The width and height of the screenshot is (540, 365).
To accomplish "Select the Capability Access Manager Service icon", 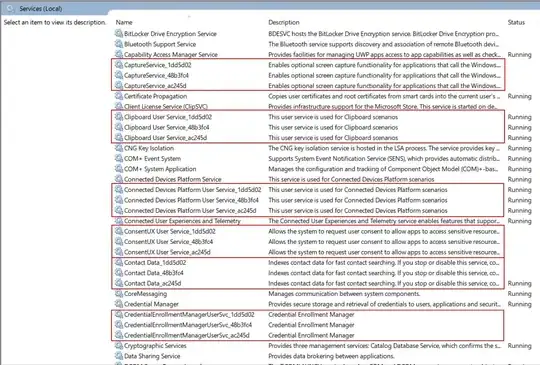I will click(119, 54).
